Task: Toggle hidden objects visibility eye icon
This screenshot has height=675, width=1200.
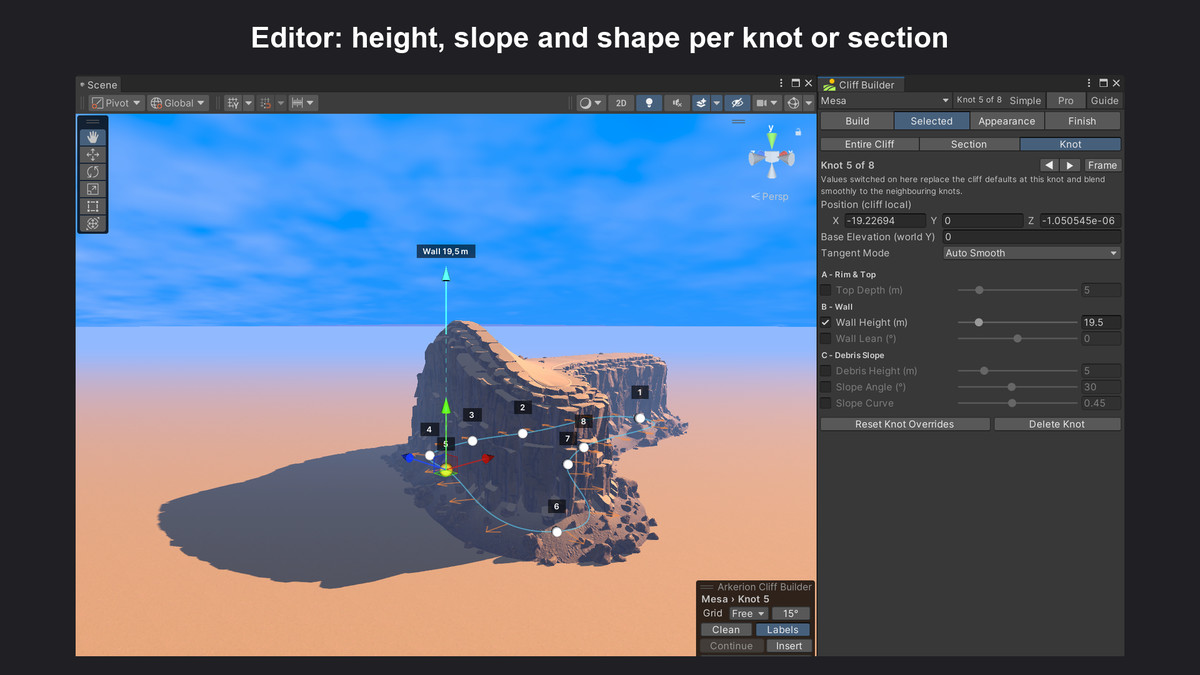Action: (737, 103)
